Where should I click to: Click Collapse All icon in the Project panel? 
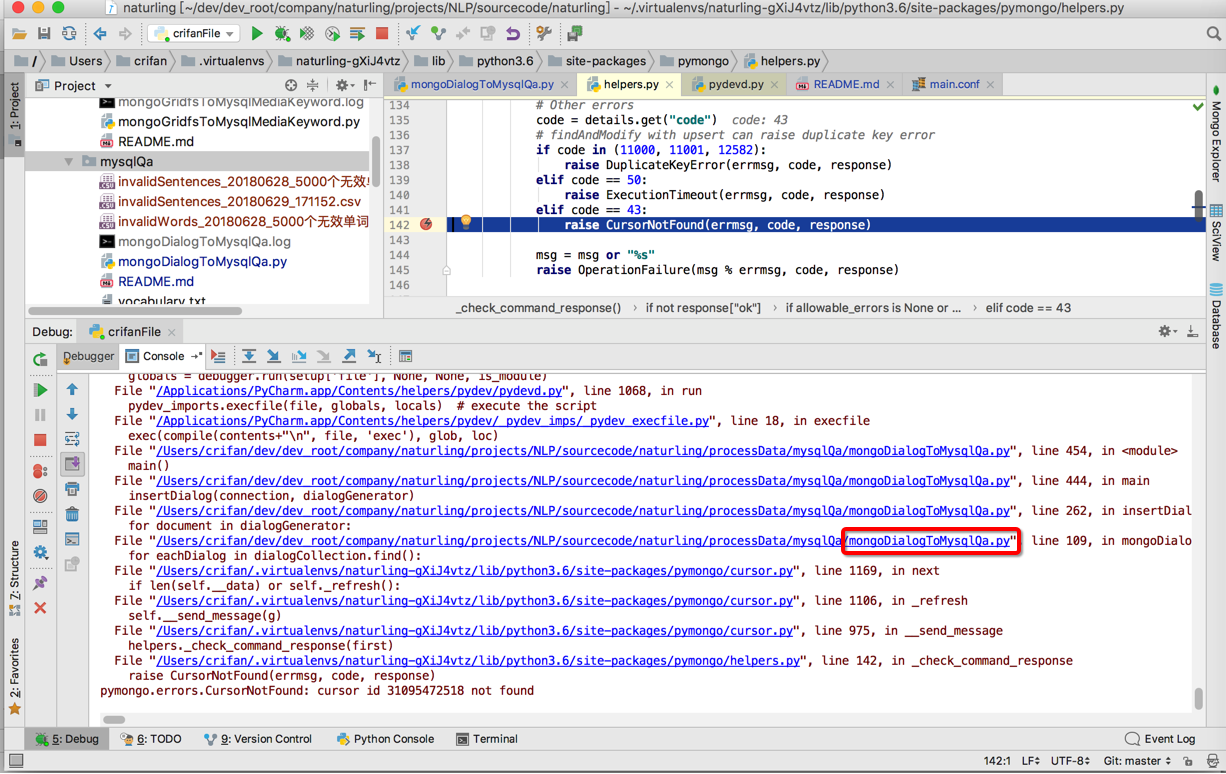point(313,85)
